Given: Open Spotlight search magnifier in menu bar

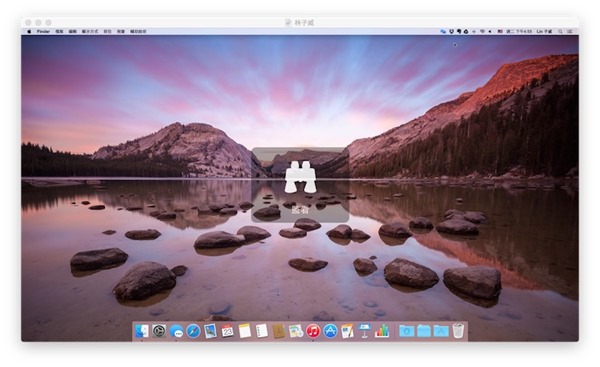Looking at the screenshot, I should [x=560, y=31].
